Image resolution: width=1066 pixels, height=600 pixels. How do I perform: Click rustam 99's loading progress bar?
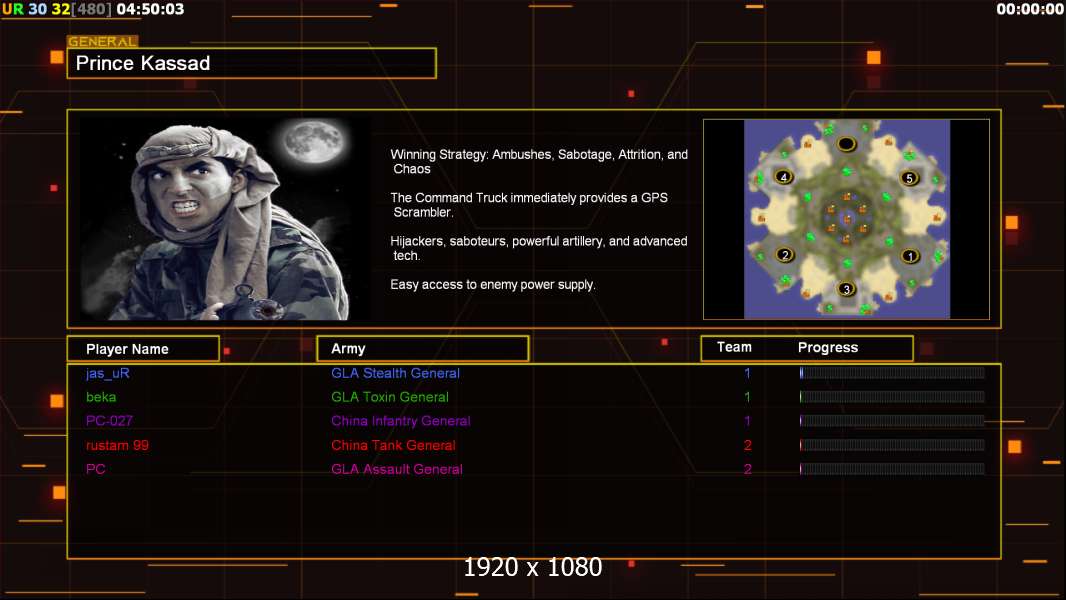[892, 445]
